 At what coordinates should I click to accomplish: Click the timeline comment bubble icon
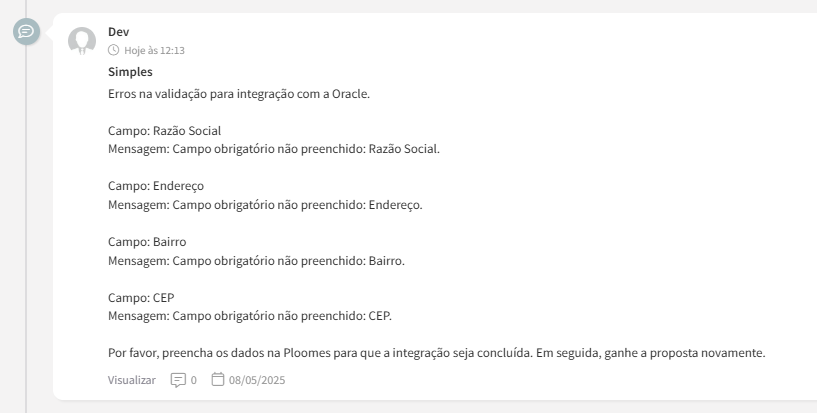(26, 32)
